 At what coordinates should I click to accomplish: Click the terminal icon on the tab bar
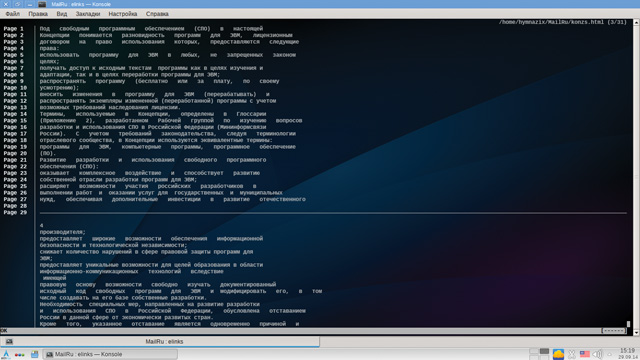click(x=9, y=342)
